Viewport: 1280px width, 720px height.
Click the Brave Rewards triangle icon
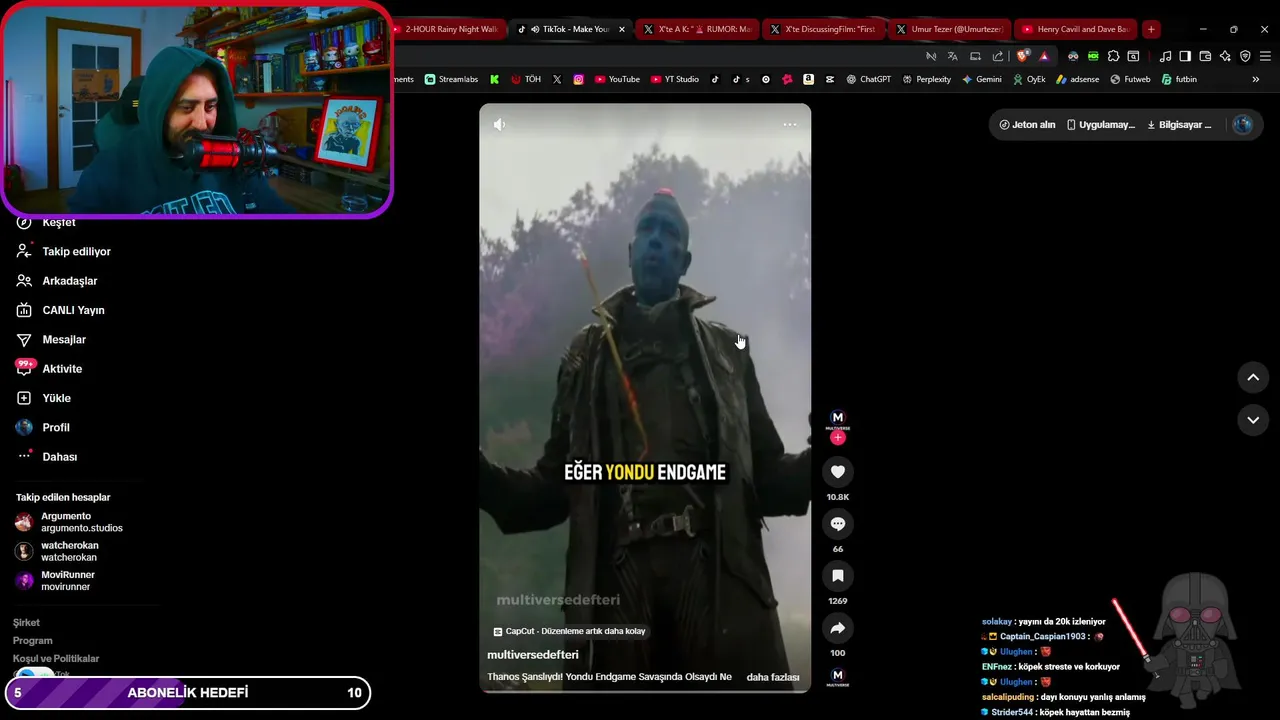coord(1044,56)
